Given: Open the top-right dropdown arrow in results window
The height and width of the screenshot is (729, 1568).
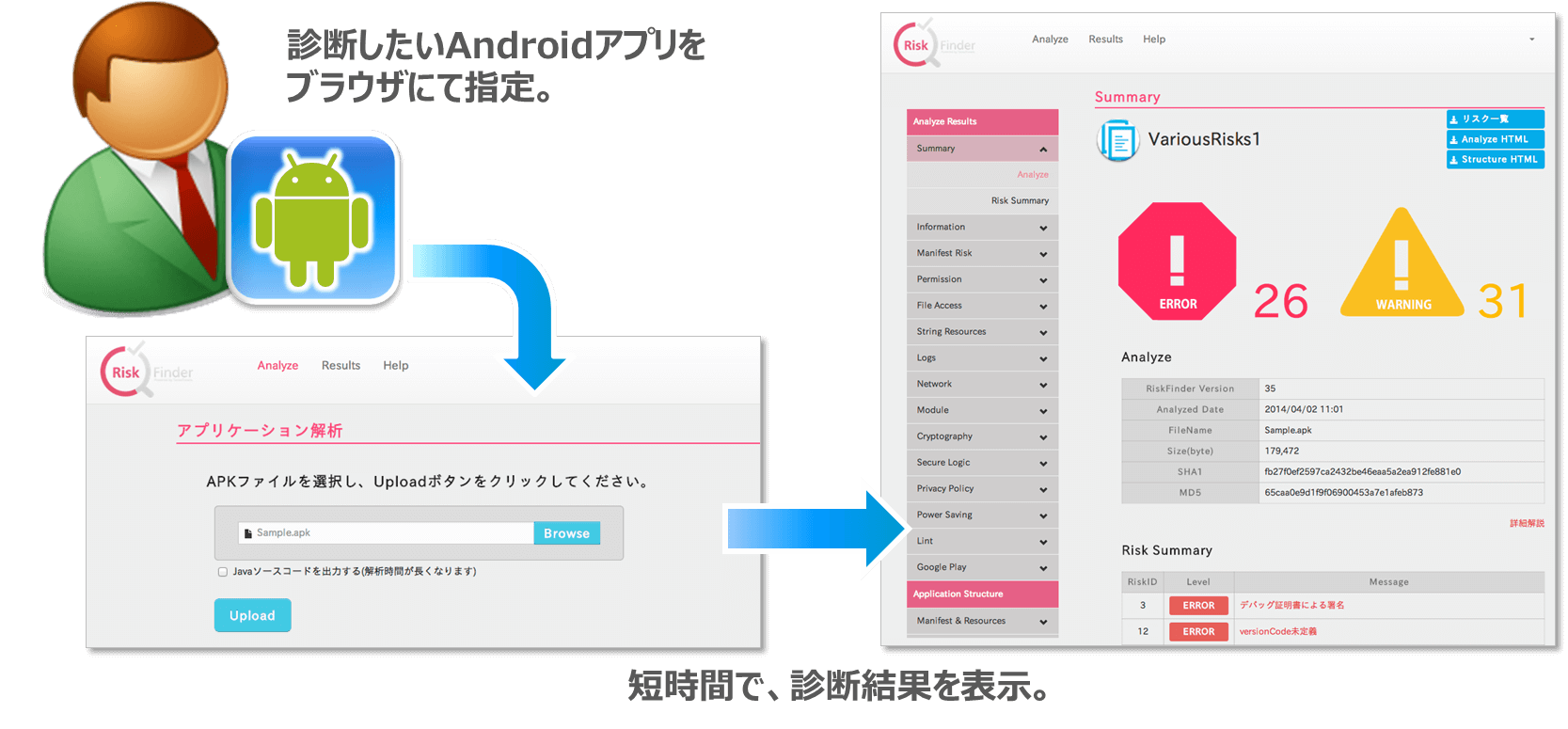Looking at the screenshot, I should 1531,40.
